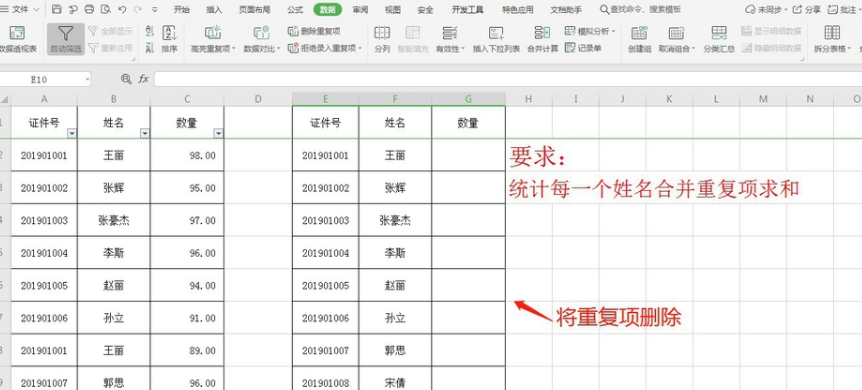Expand the Name Box dropdown arrow
This screenshot has height=390, width=862.
pyautogui.click(x=87, y=80)
